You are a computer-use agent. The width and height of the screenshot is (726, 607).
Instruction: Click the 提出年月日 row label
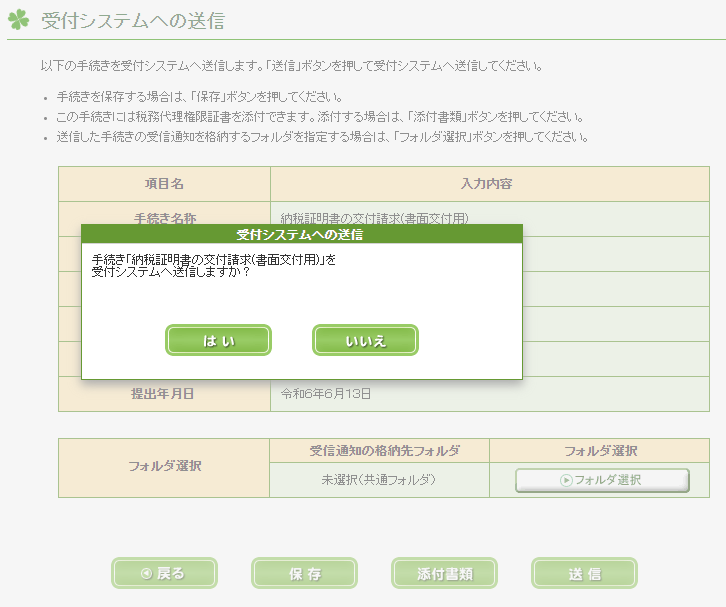point(164,394)
